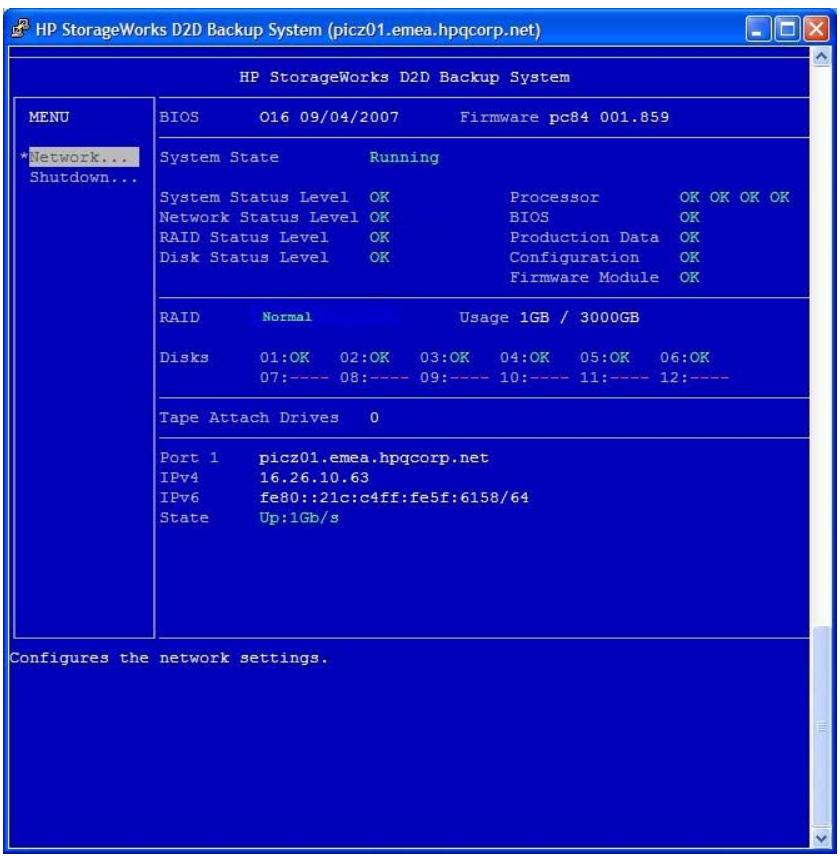Click the scrollbar down arrow
Viewport: 840px width, 856px height.
[x=821, y=837]
